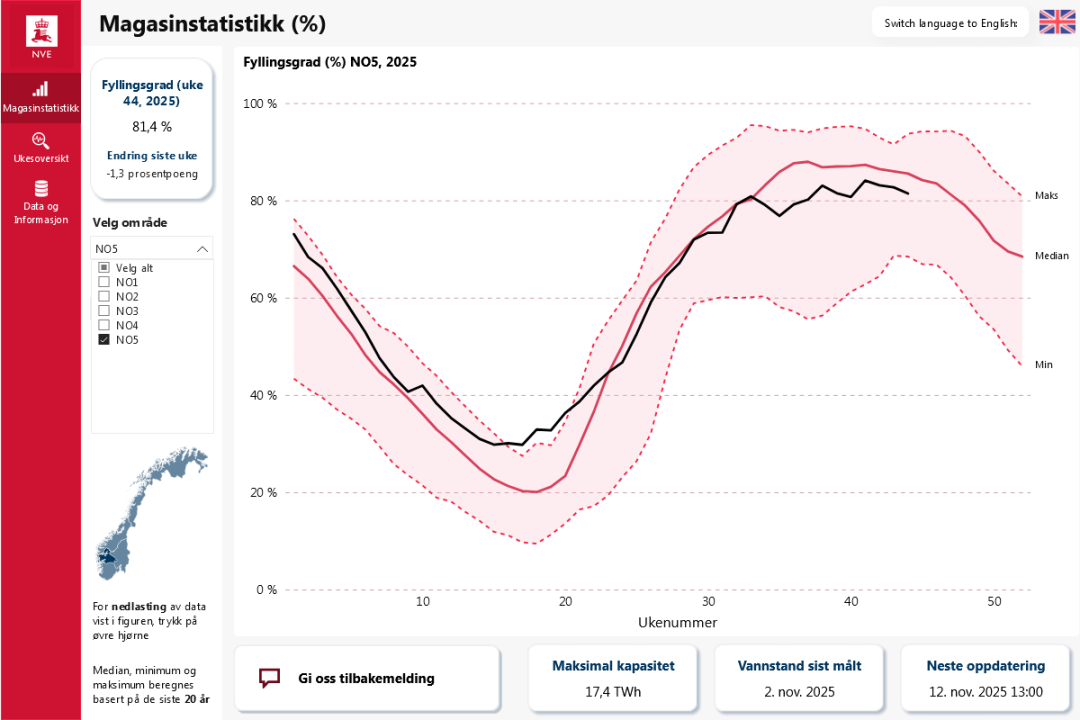The image size is (1080, 720).
Task: Collapse the Velg område dropdown chevron
Action: (203, 249)
